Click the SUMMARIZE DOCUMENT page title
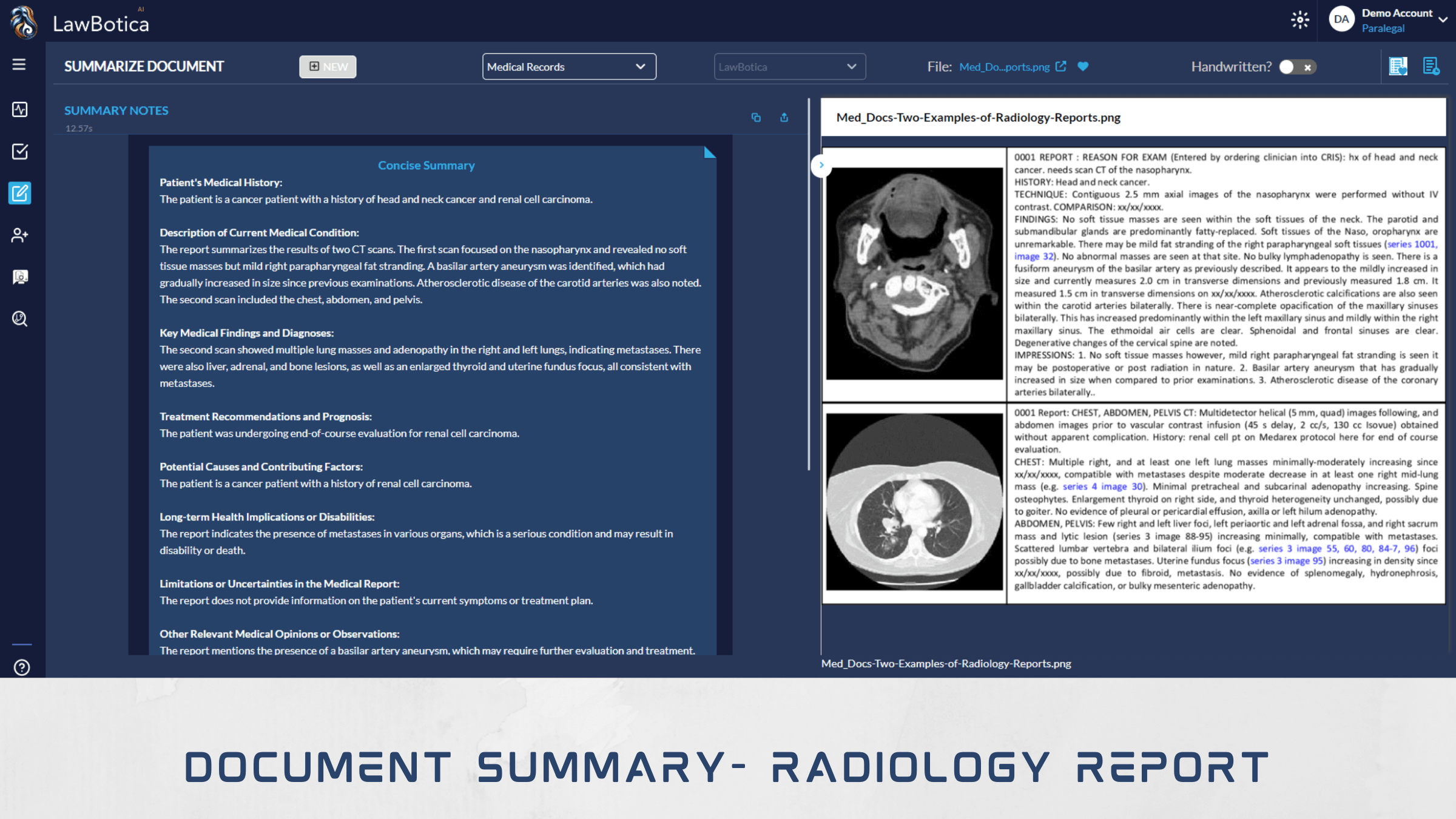Image resolution: width=1456 pixels, height=819 pixels. 144,66
